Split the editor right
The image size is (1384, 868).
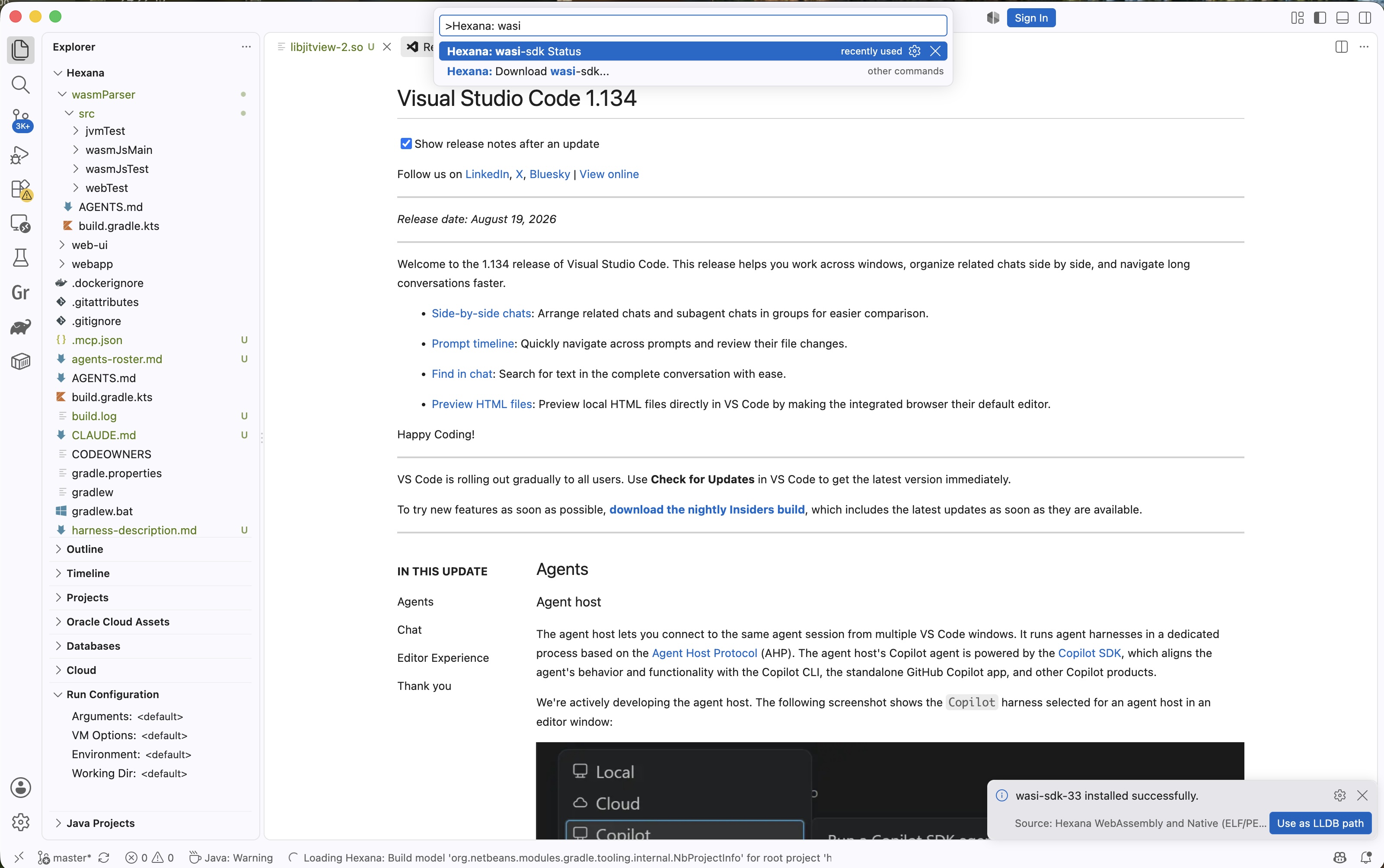[x=1342, y=47]
